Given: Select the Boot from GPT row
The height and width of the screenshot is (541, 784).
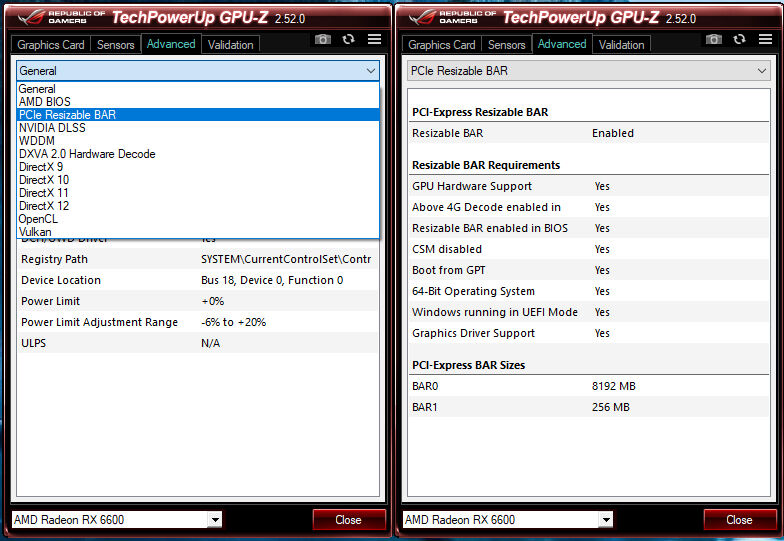Looking at the screenshot, I should [589, 270].
